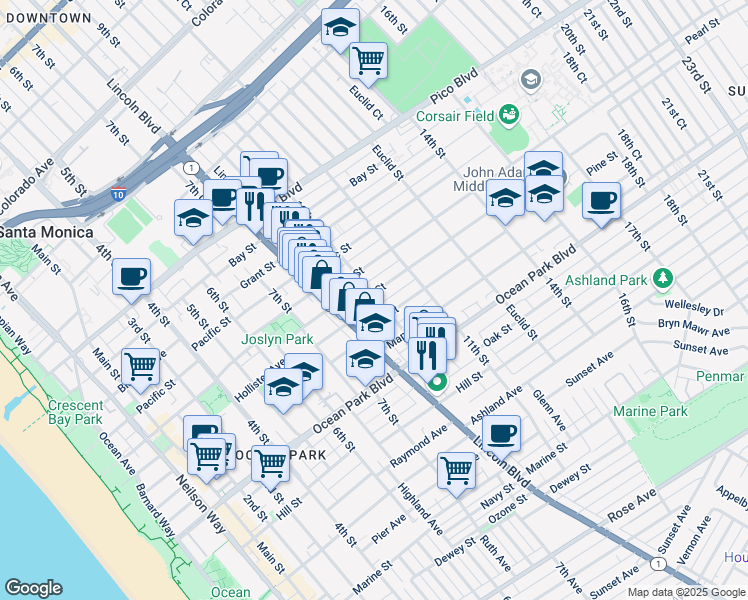Viewport: 748px width, 600px height.
Task: Open the Google logo link
Action: [x=33, y=588]
